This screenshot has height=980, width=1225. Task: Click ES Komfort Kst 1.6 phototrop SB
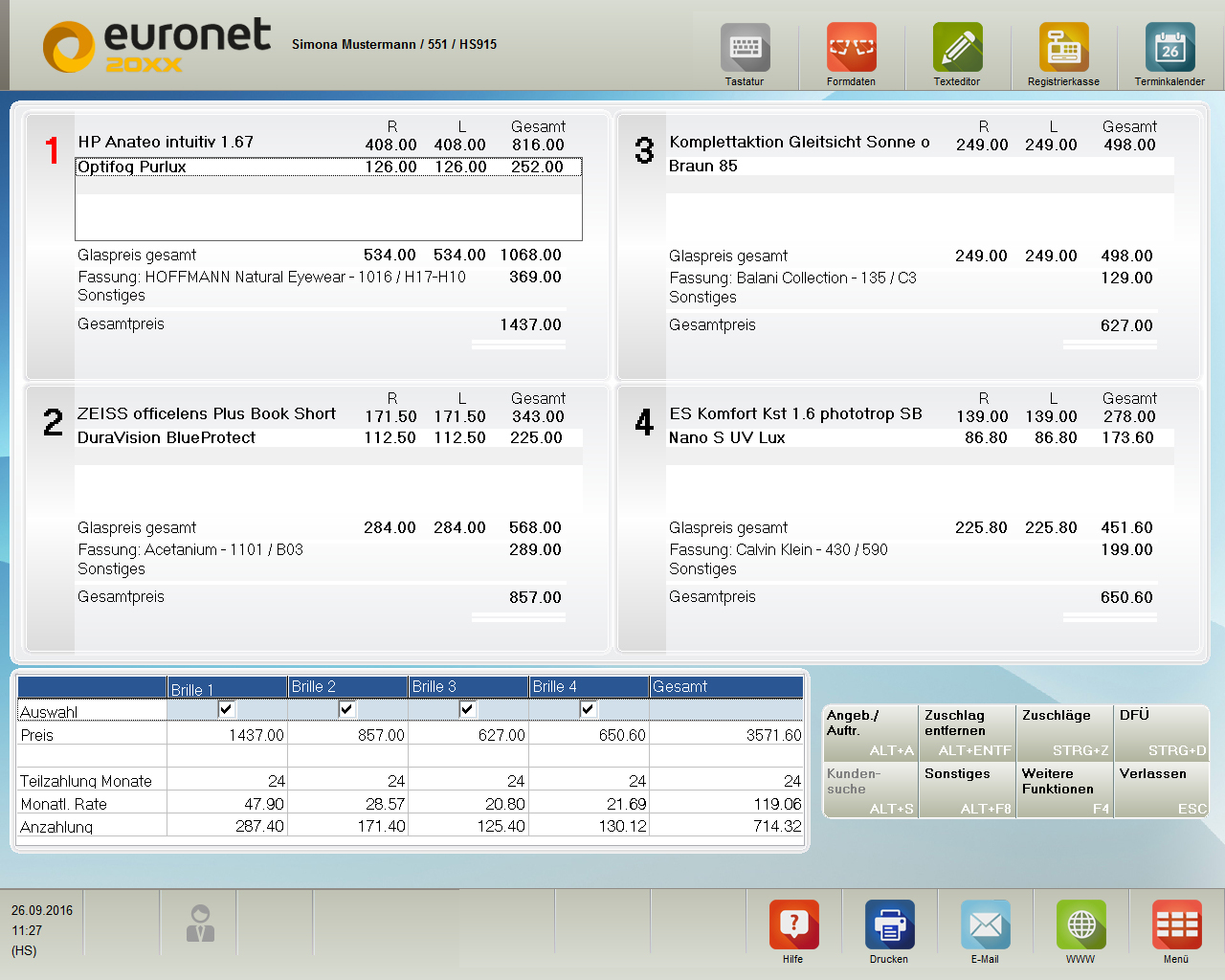pos(795,413)
